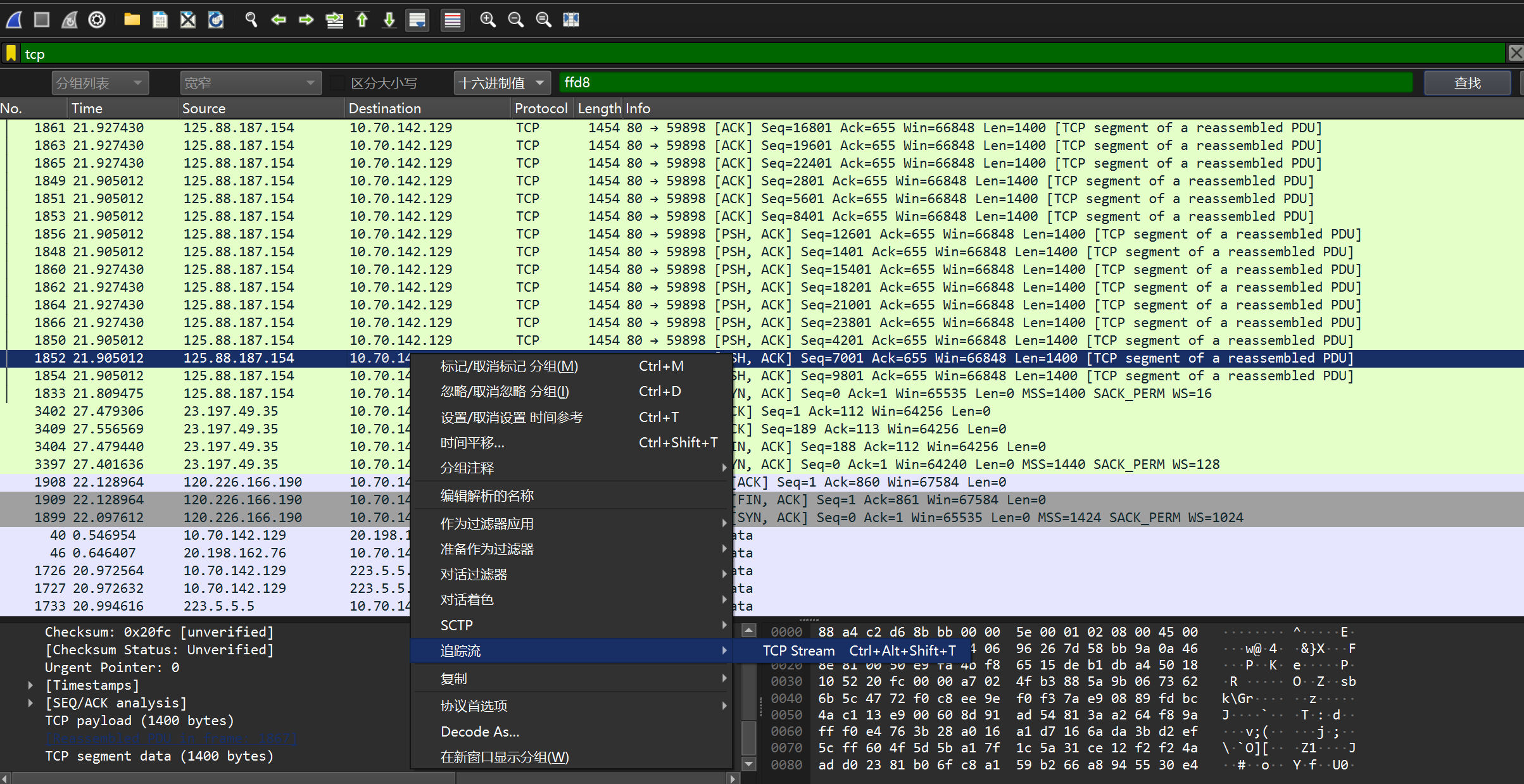Toggle auto-scroll during live capture icon
Image resolution: width=1524 pixels, height=784 pixels.
[x=417, y=20]
